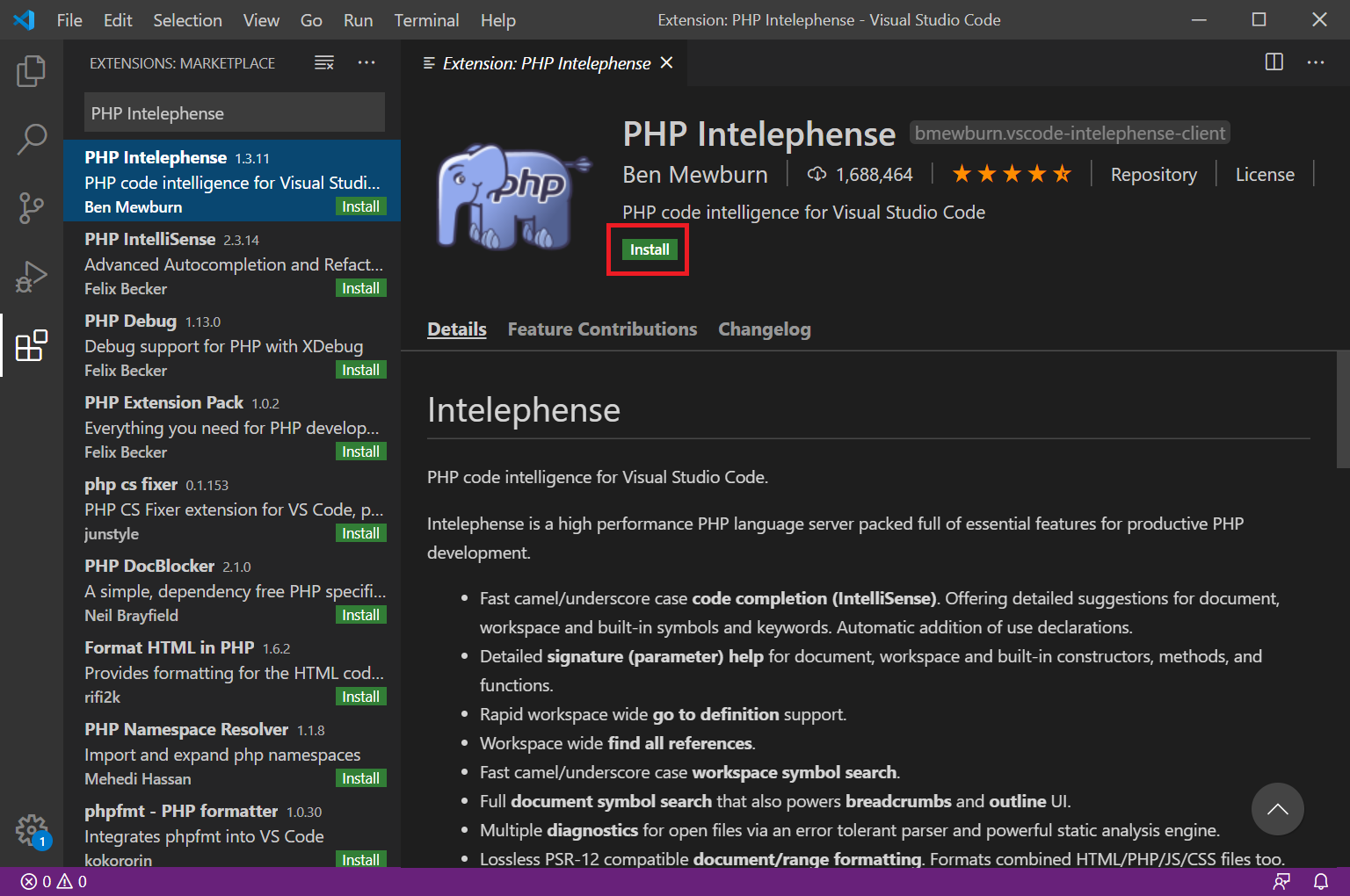Open the Run menu
Viewport: 1350px width, 896px height.
[358, 19]
